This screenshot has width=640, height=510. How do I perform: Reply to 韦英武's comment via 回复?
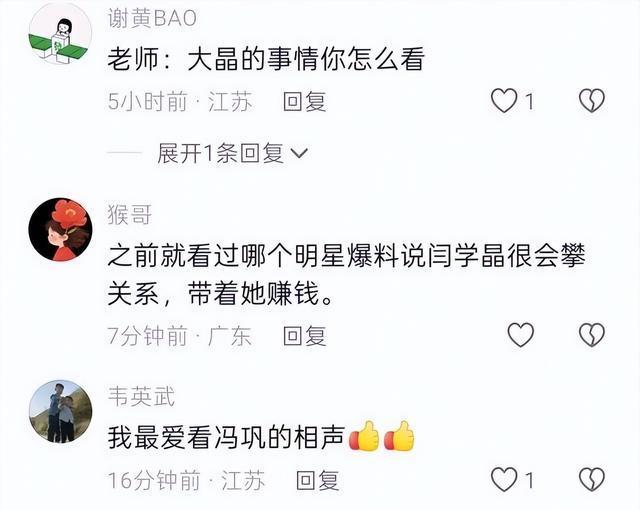coord(318,480)
